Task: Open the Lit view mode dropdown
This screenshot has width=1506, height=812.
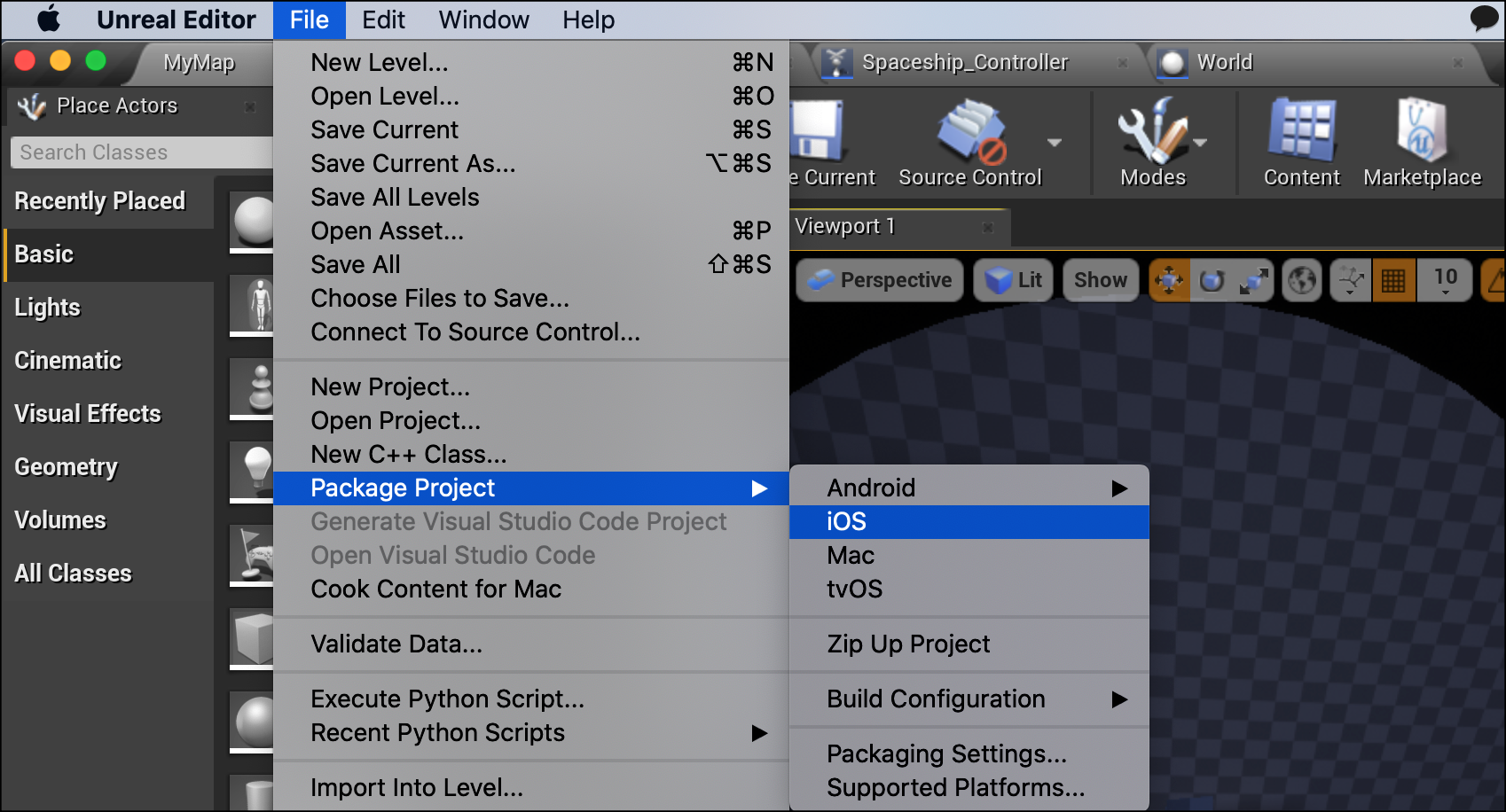Action: click(x=1013, y=280)
